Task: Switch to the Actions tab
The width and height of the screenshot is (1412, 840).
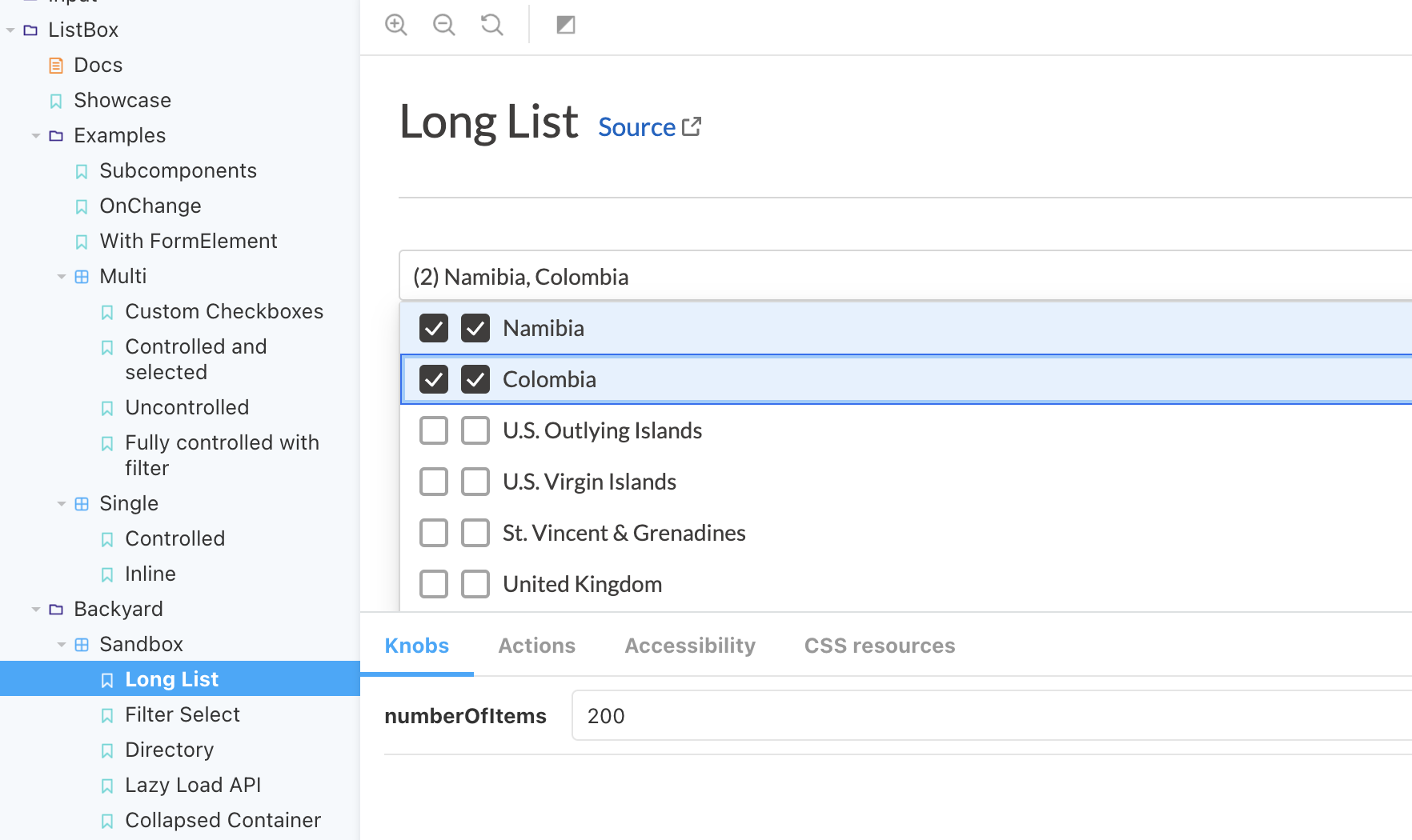Action: pyautogui.click(x=536, y=646)
